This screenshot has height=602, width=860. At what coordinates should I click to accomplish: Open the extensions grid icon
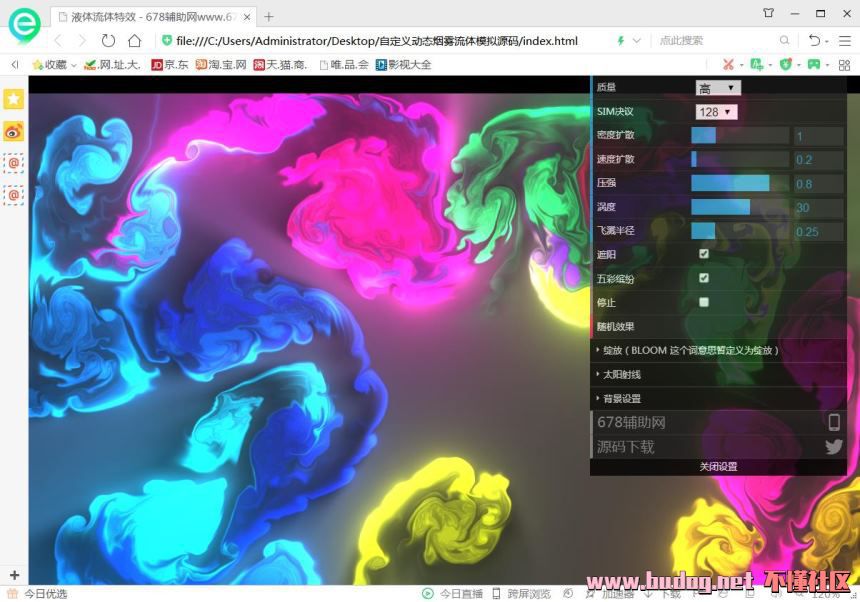coord(845,65)
